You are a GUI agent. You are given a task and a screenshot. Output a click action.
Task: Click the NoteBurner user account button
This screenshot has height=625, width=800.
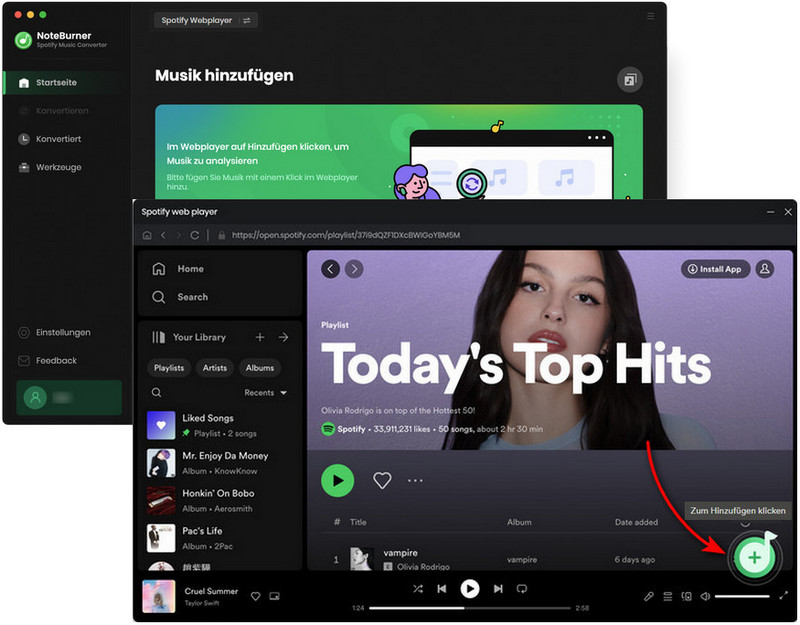click(x=69, y=397)
